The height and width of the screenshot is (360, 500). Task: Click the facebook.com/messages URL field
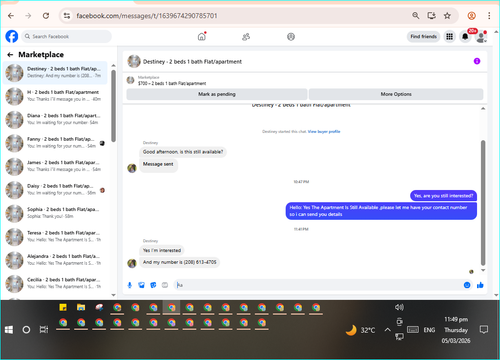click(x=147, y=16)
